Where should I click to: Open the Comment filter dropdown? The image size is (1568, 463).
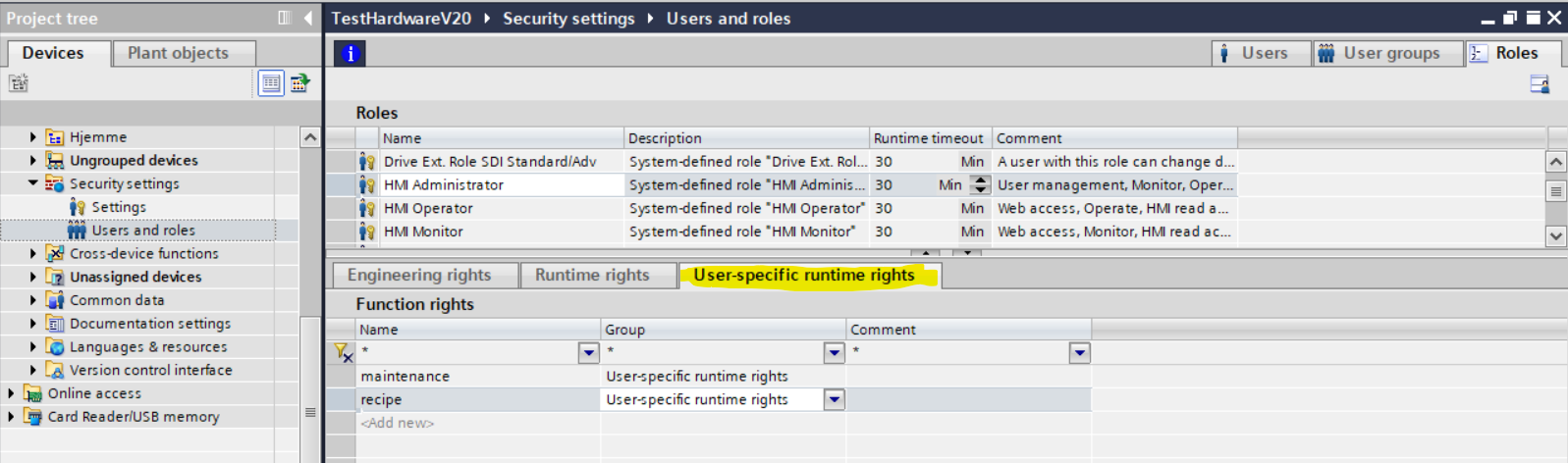pos(1079,352)
